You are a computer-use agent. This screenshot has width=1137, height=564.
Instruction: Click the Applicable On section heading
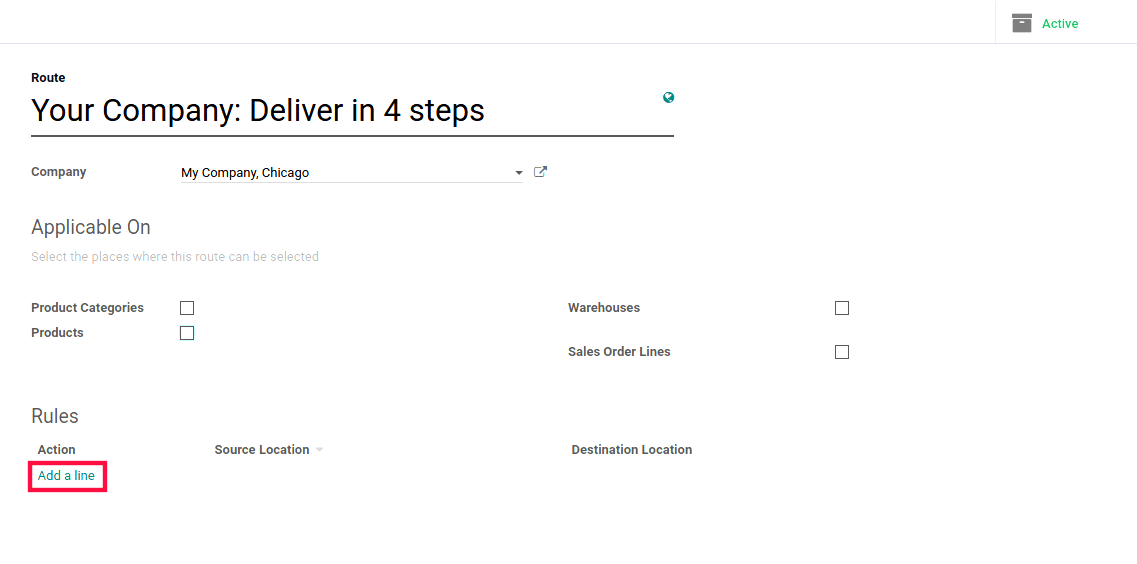tap(91, 228)
